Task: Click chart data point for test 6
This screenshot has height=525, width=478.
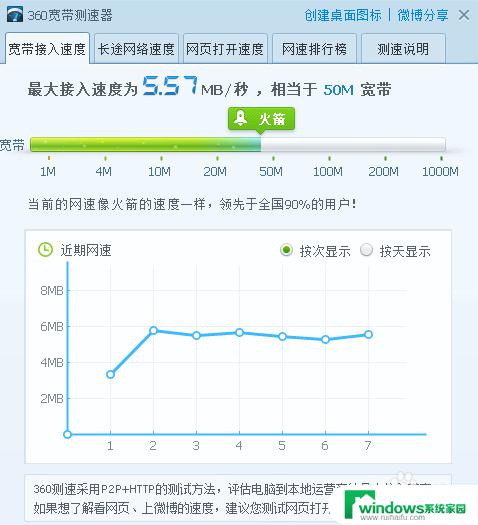Action: pos(325,340)
